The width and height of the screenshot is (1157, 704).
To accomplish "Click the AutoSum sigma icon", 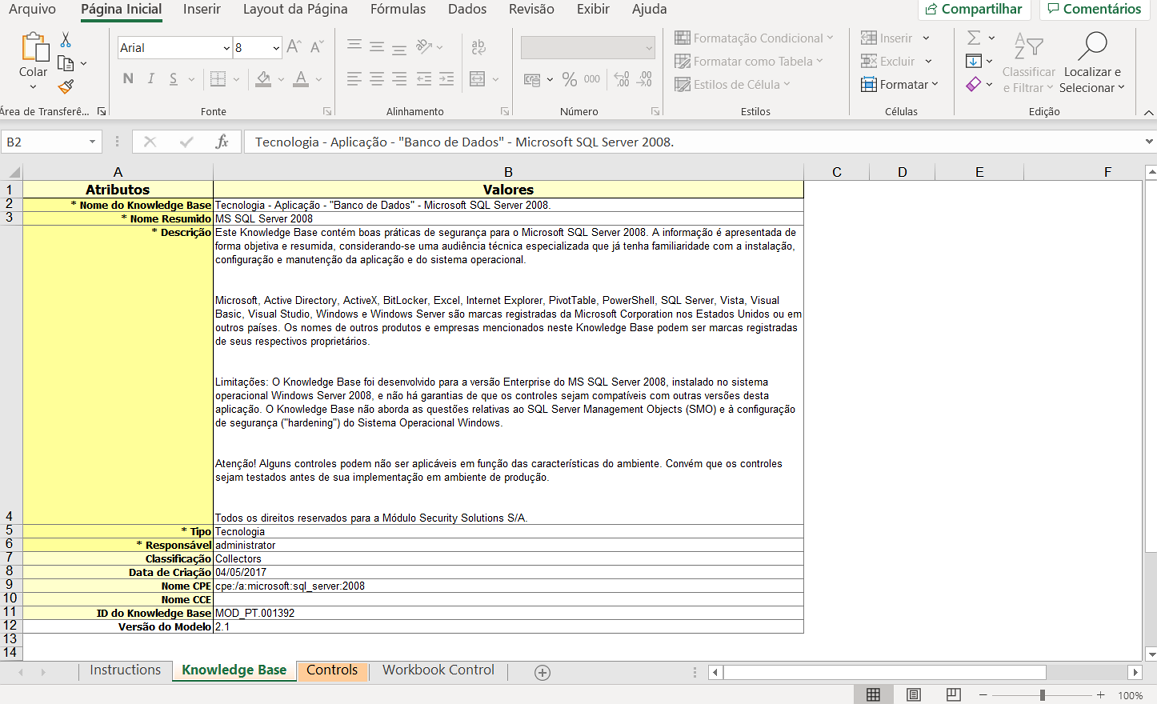I will click(x=974, y=38).
